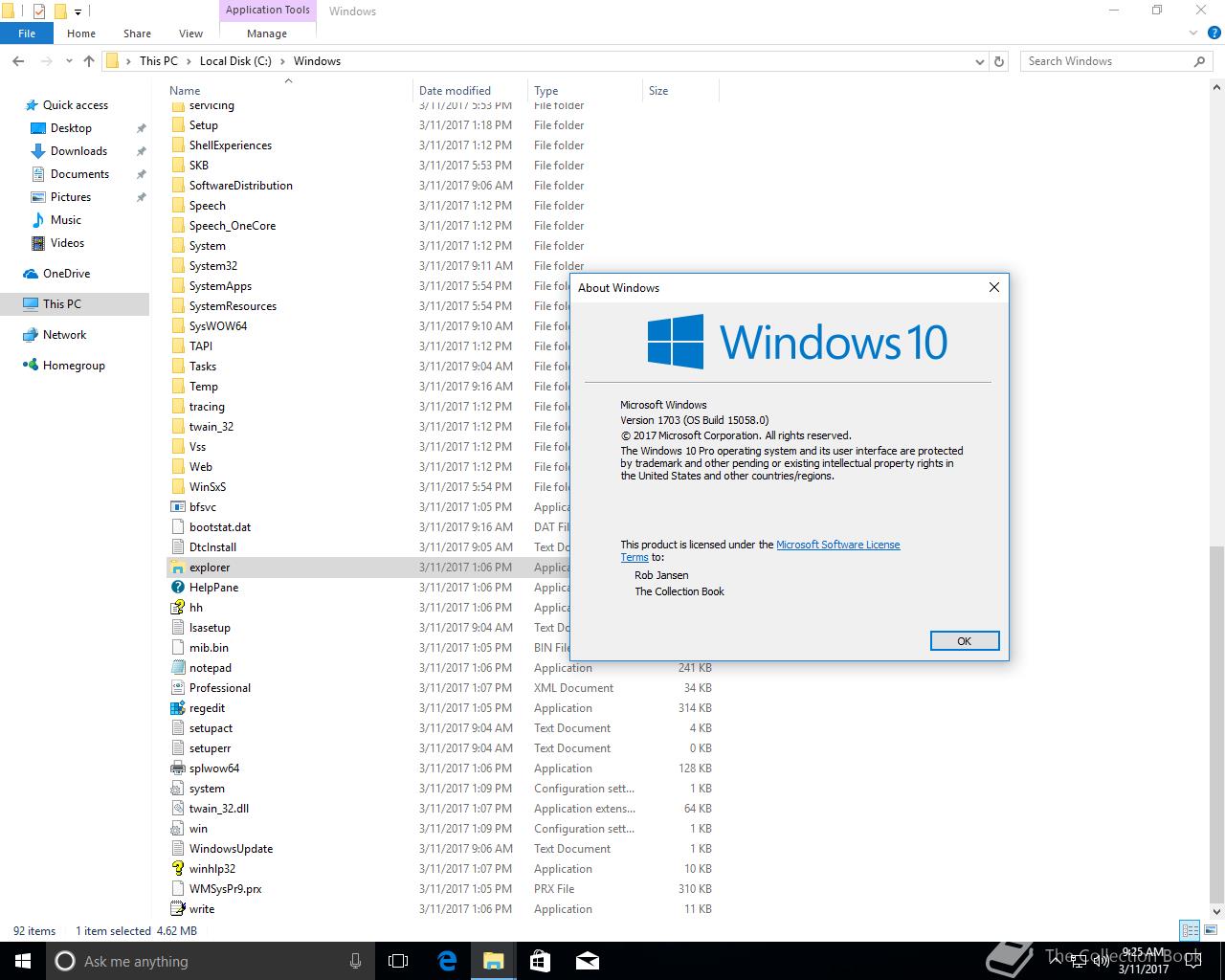The image size is (1225, 980).
Task: Select Videos in Quick access
Action: coord(67,243)
